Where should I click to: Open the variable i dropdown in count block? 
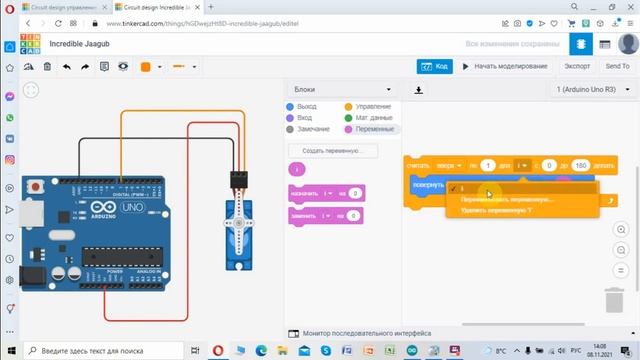click(522, 166)
